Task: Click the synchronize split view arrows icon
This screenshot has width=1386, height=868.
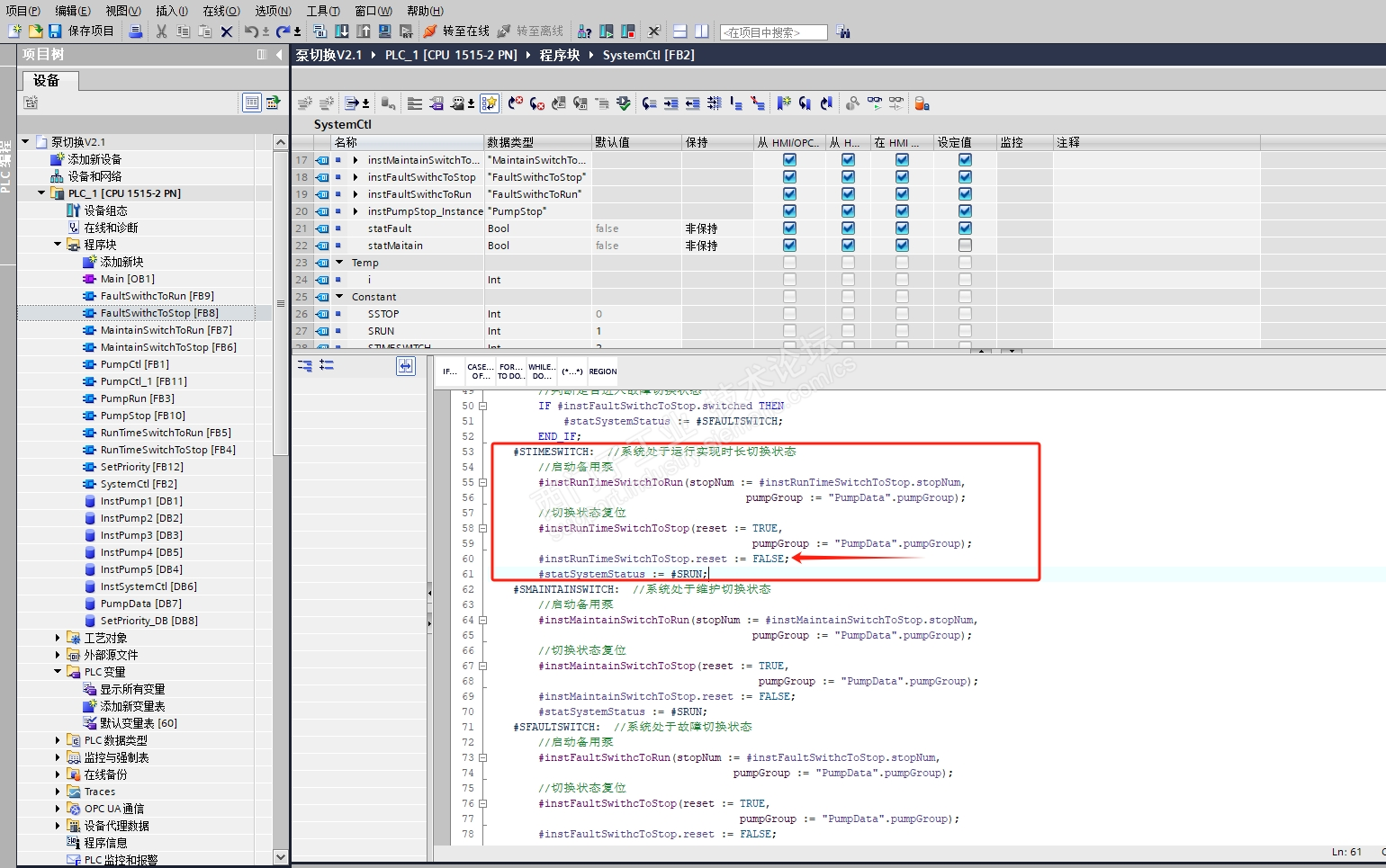Action: point(406,365)
